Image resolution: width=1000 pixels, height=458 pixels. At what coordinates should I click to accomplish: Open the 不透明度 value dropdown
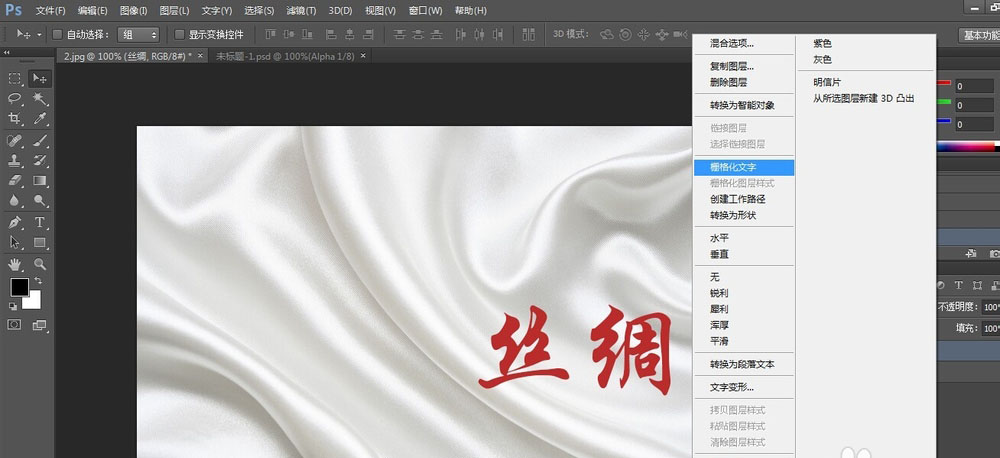click(x=990, y=307)
